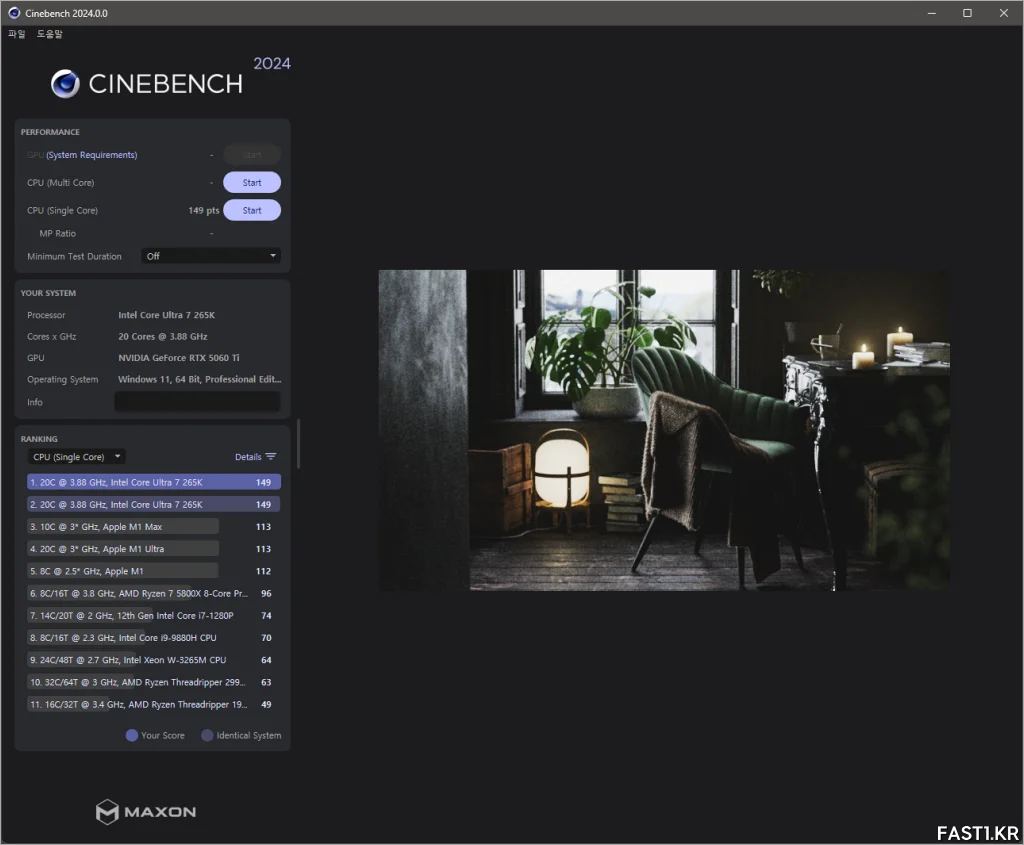Click the "YOUR SYSTEM" section header
1024x845 pixels.
pos(48,293)
